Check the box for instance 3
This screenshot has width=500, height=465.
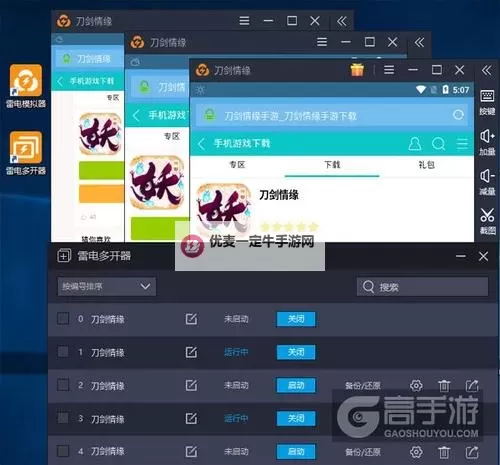63,418
